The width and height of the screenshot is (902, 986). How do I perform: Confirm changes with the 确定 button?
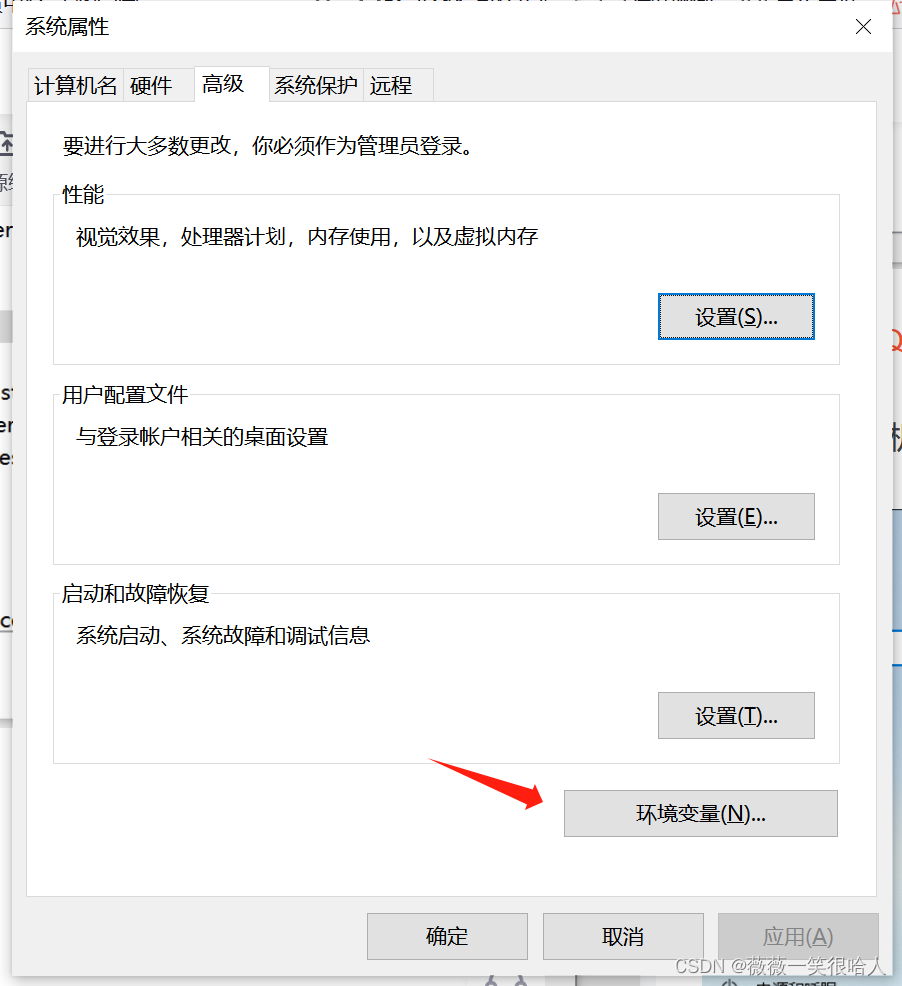(447, 936)
